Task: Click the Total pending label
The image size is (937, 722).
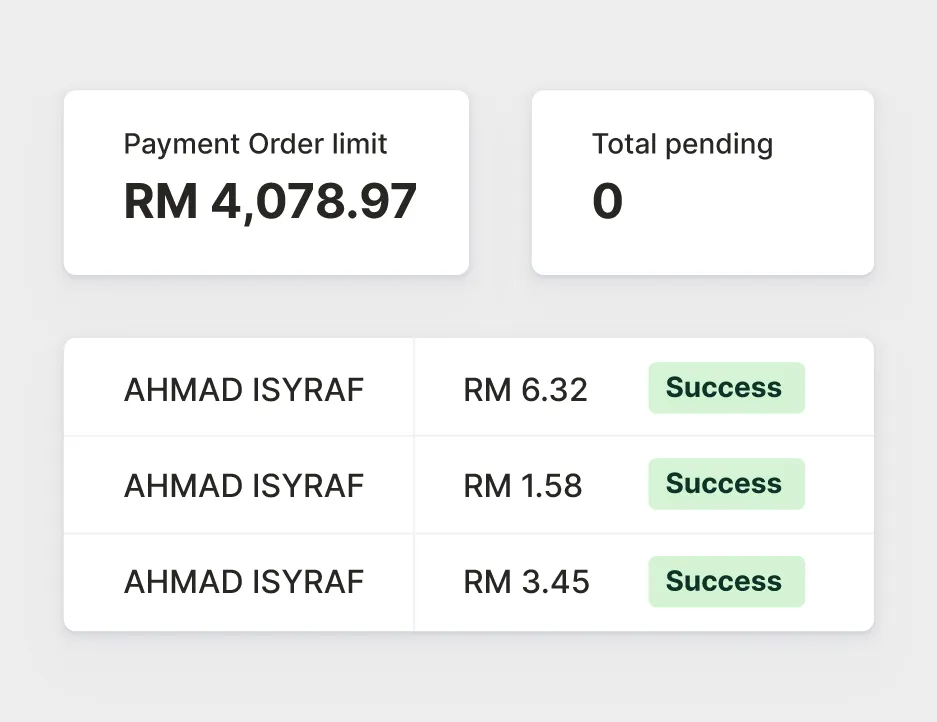Action: [x=682, y=144]
